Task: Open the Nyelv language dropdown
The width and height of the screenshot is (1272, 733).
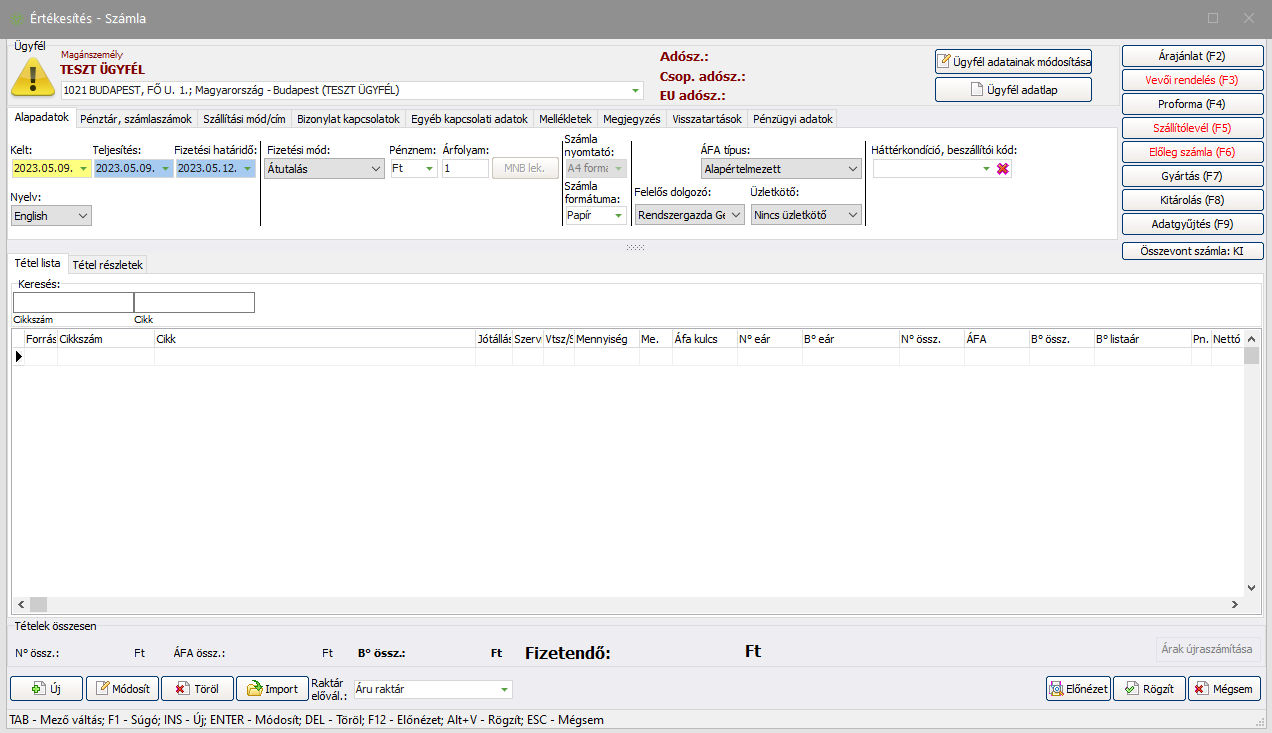Action: pyautogui.click(x=51, y=215)
